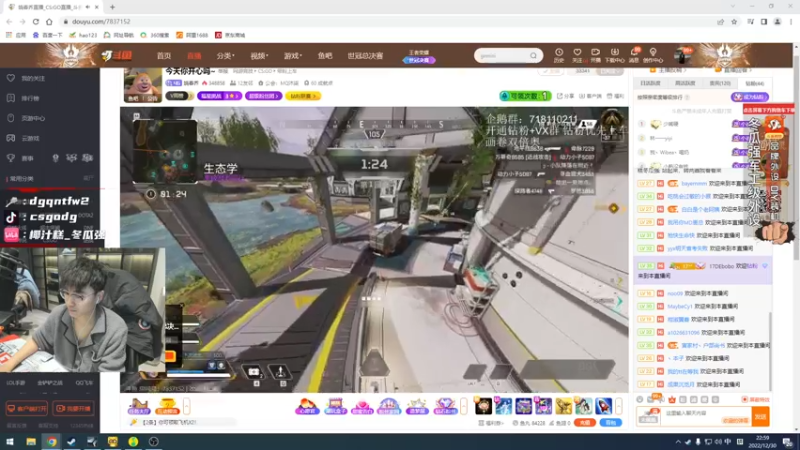Click username MaybeCy1 in chat list

pyautogui.click(x=680, y=306)
